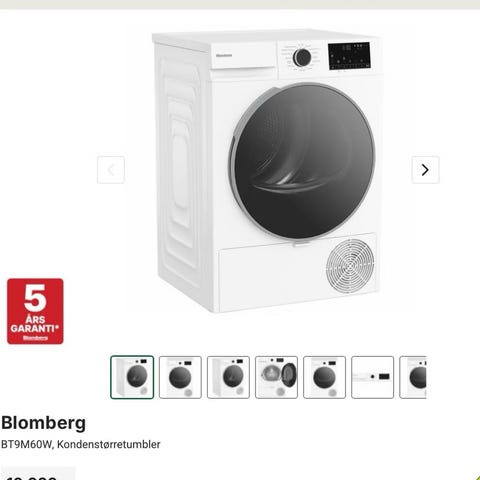Screen dimensions: 480x480
Task: Click the greyed-out previous image arrow
Action: tap(111, 170)
